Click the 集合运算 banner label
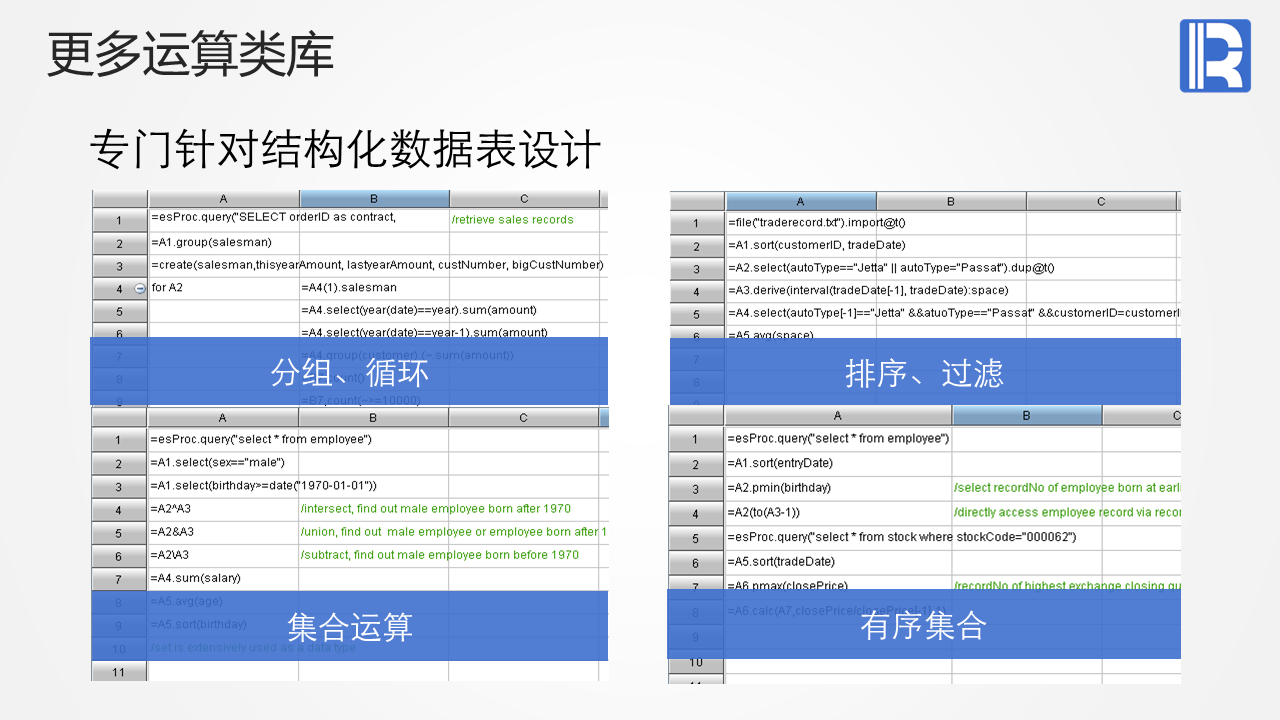Image resolution: width=1280 pixels, height=720 pixels. pyautogui.click(x=350, y=627)
